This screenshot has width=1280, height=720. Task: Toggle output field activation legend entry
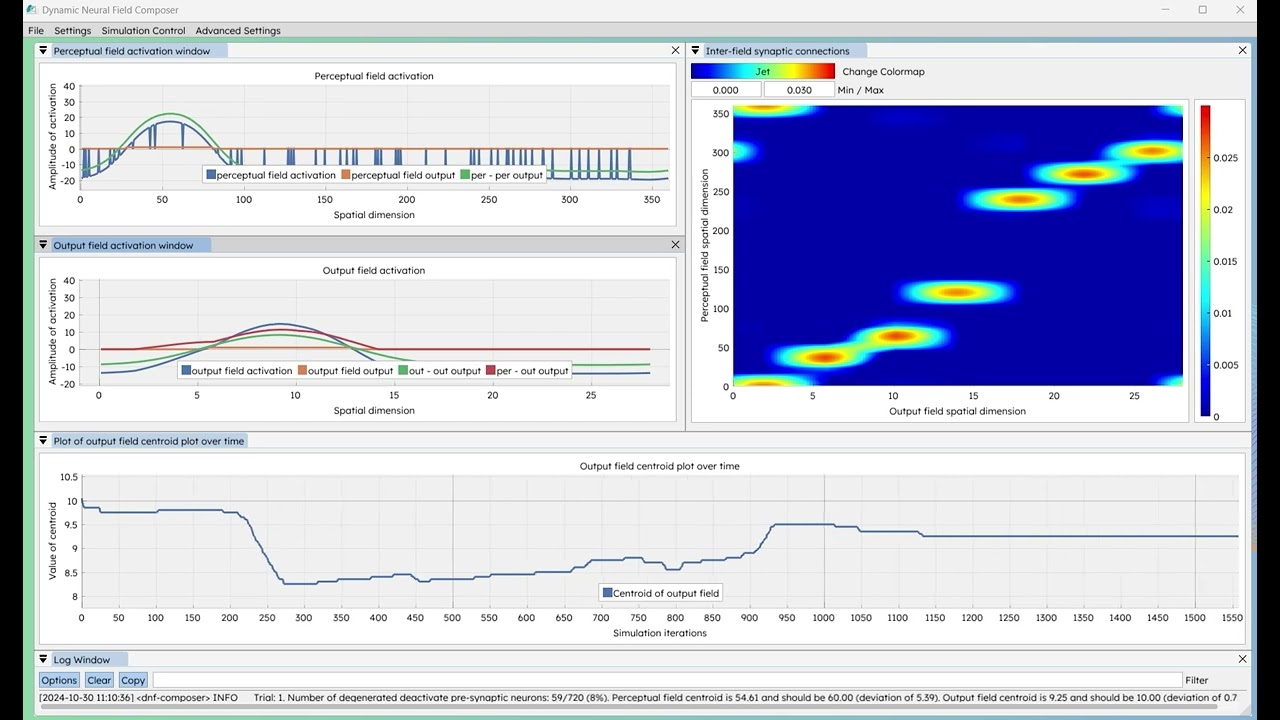(237, 370)
